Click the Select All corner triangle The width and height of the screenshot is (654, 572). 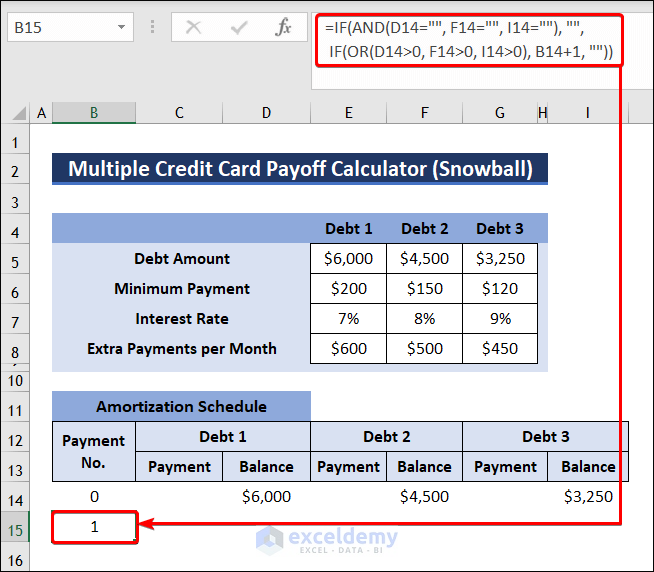18,113
